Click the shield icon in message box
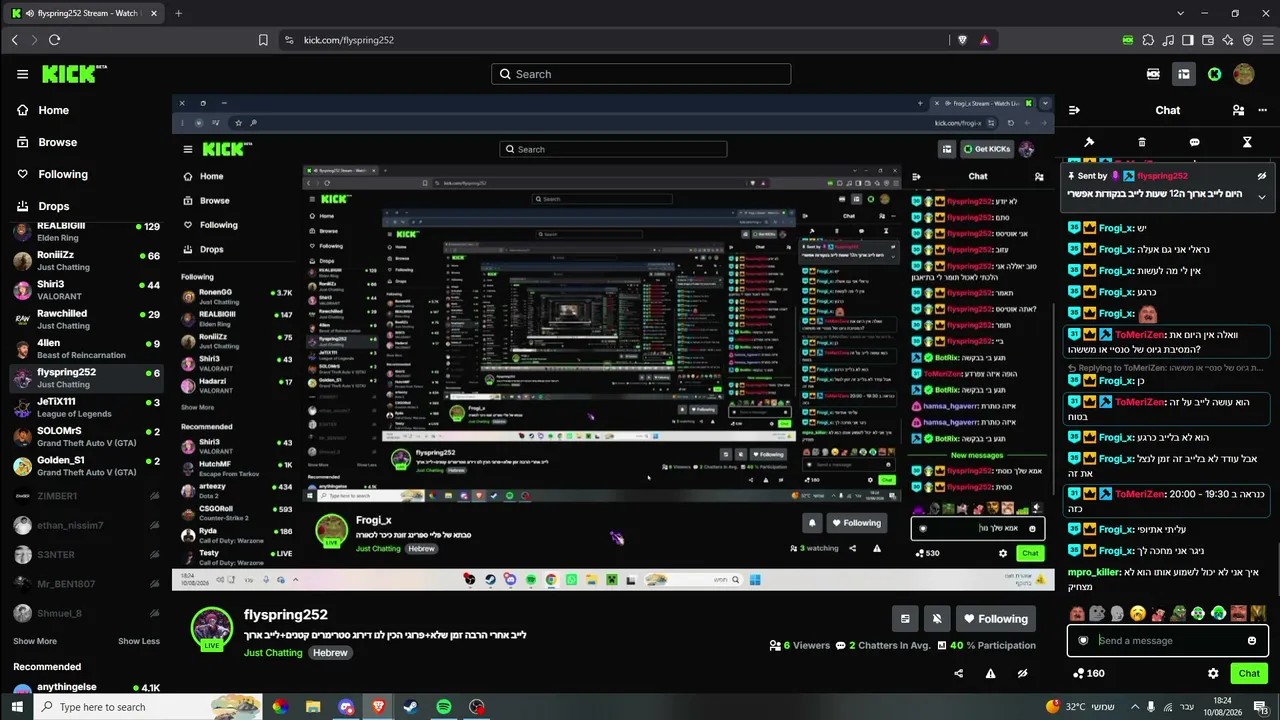This screenshot has height=720, width=1280. (1083, 641)
